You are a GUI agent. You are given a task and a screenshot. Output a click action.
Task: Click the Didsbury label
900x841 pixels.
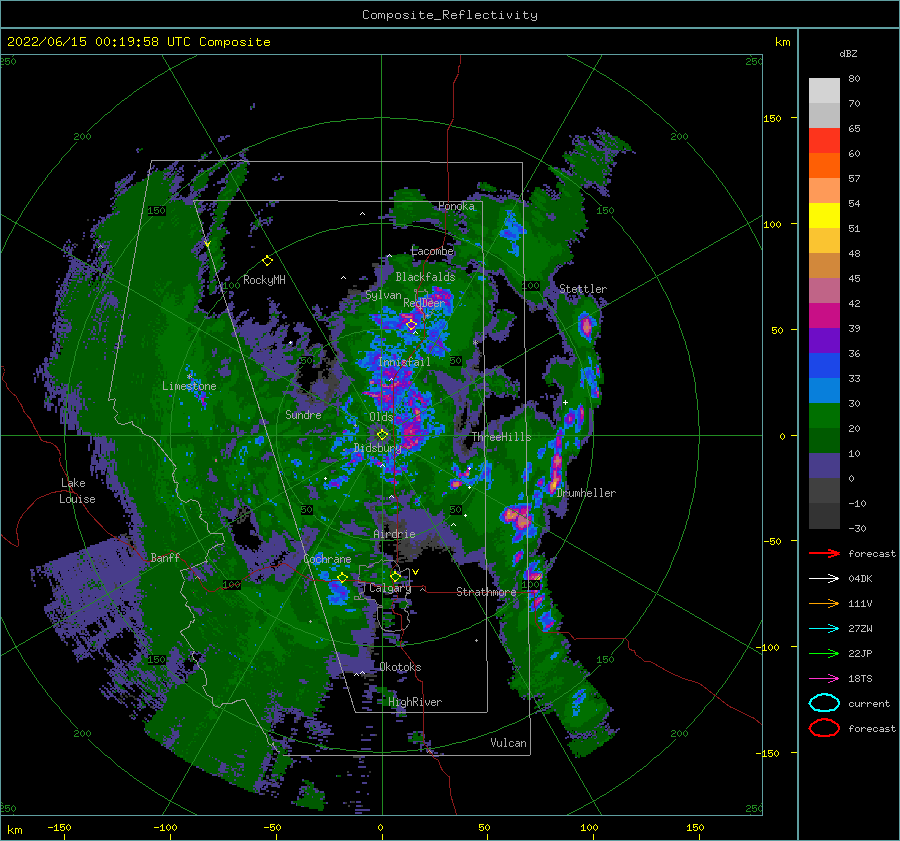pyautogui.click(x=378, y=448)
